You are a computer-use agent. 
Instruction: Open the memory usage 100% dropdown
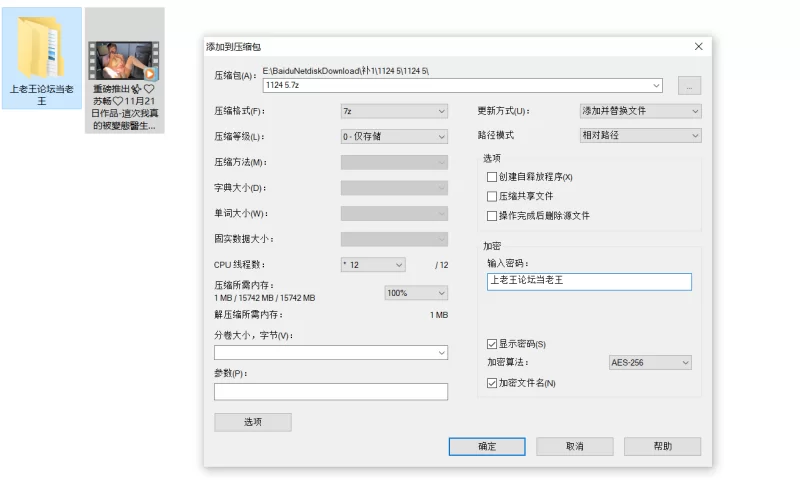tap(416, 293)
